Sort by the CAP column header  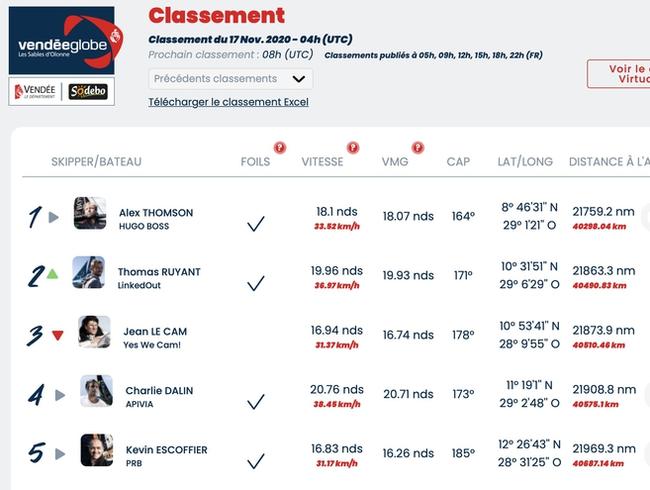[458, 162]
